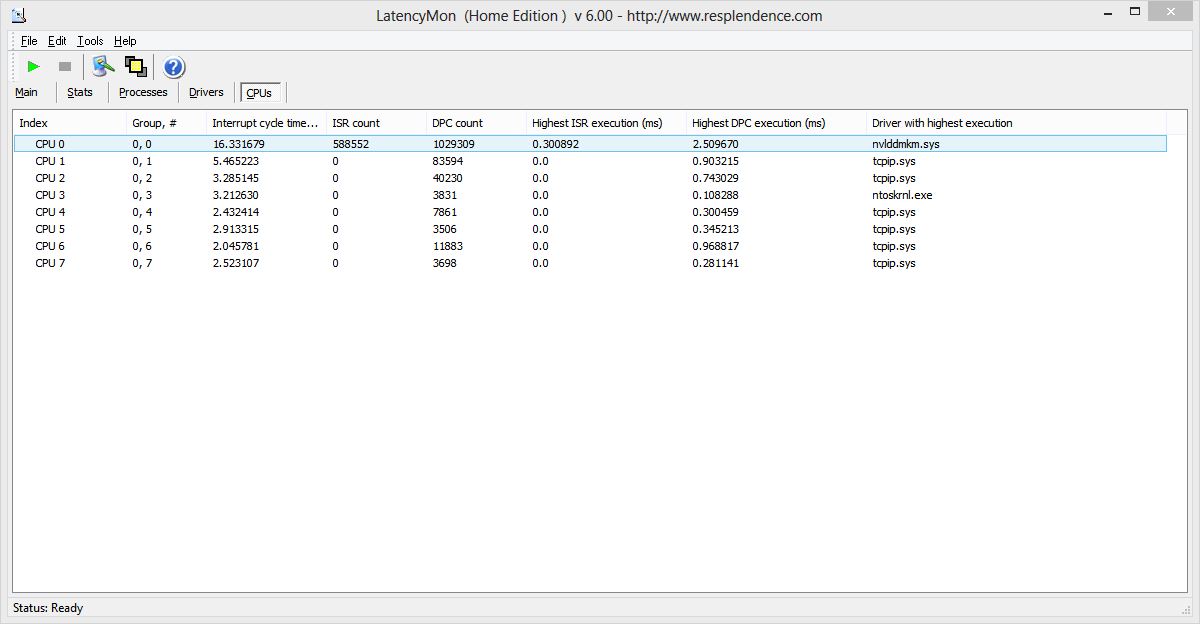Select the CPU 1 row
The image size is (1200, 624).
coord(590,161)
